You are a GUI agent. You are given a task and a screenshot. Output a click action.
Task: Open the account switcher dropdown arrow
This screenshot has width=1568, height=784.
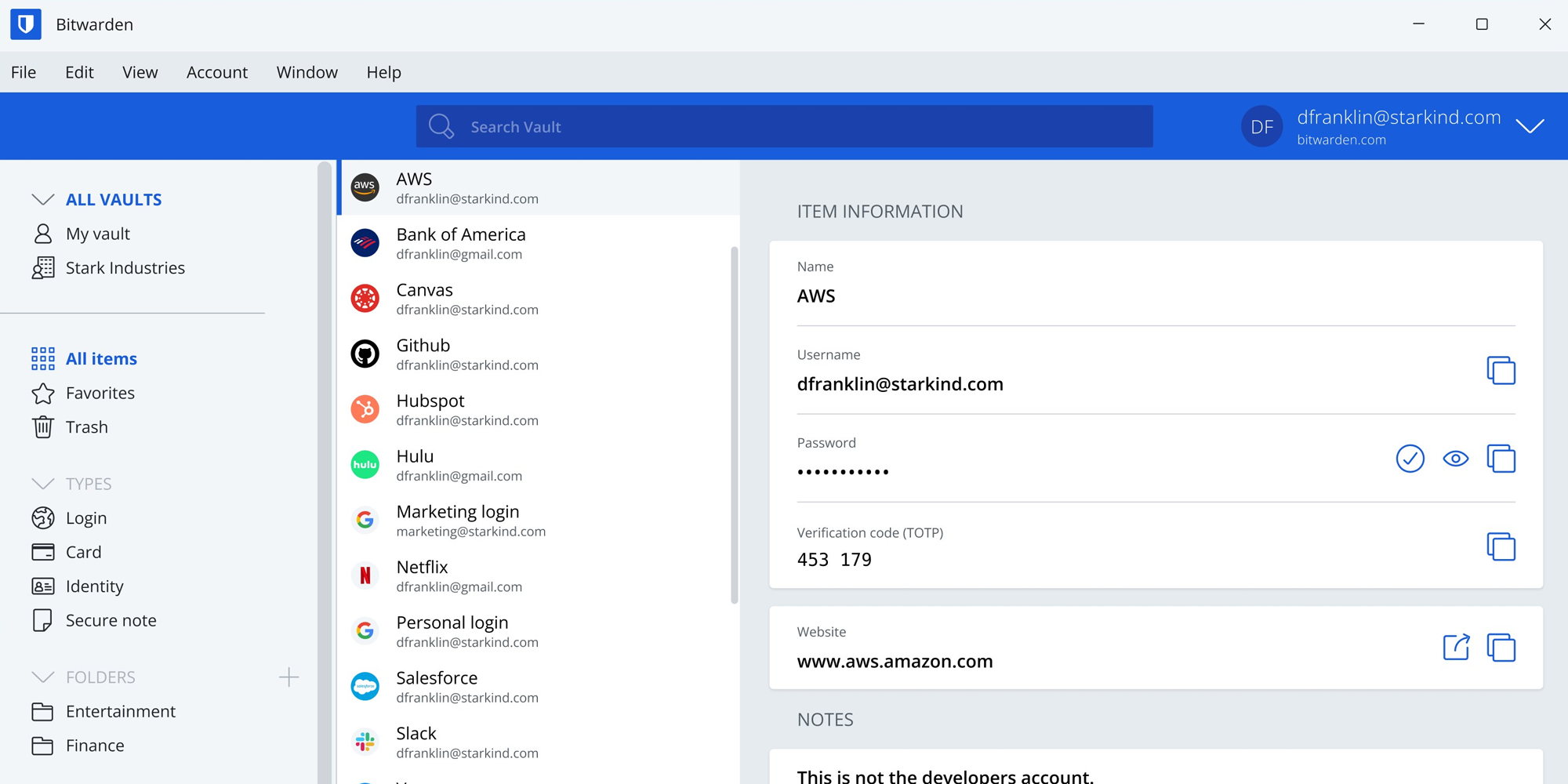[1530, 126]
